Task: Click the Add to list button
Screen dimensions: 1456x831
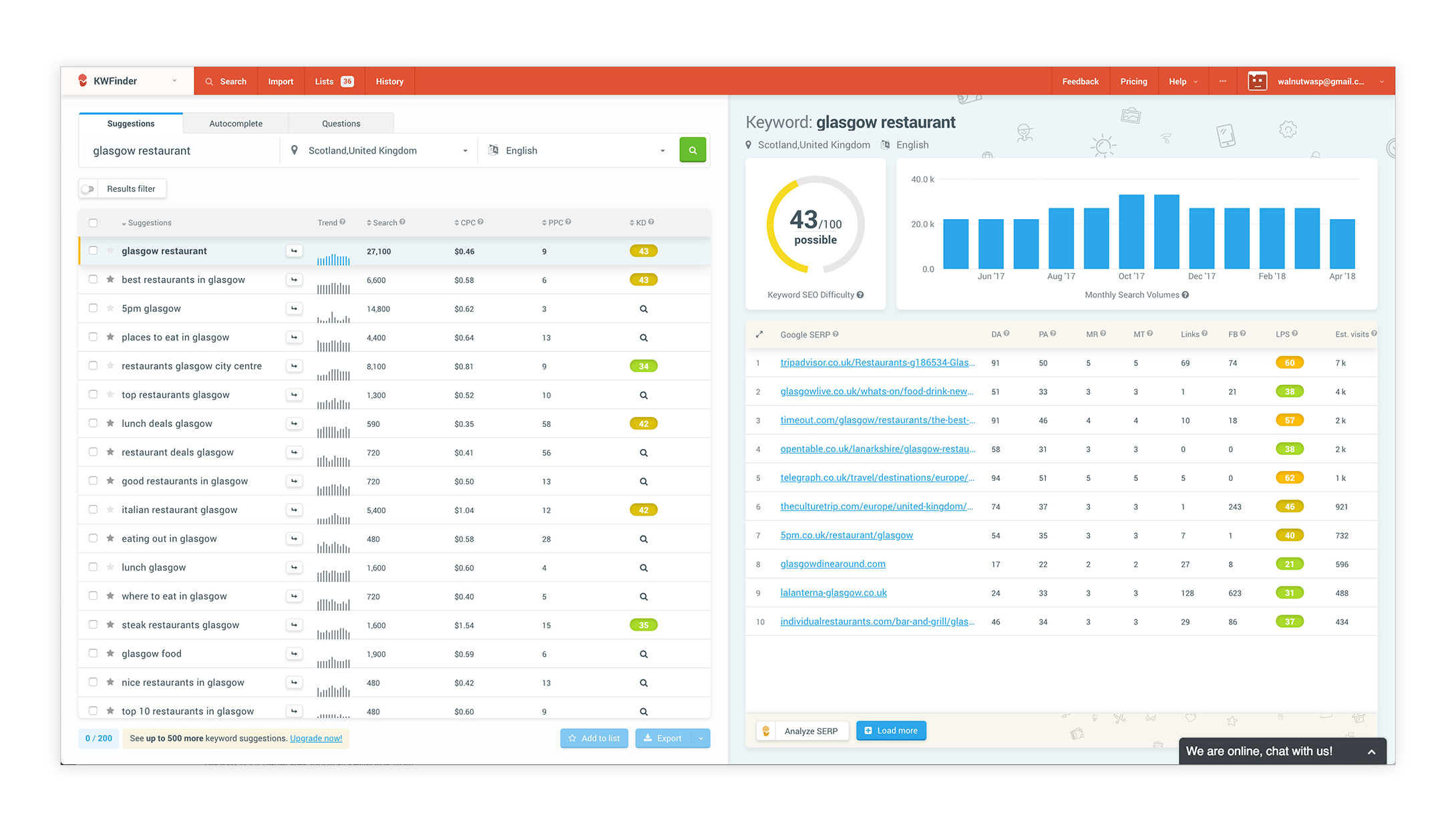Action: tap(594, 738)
